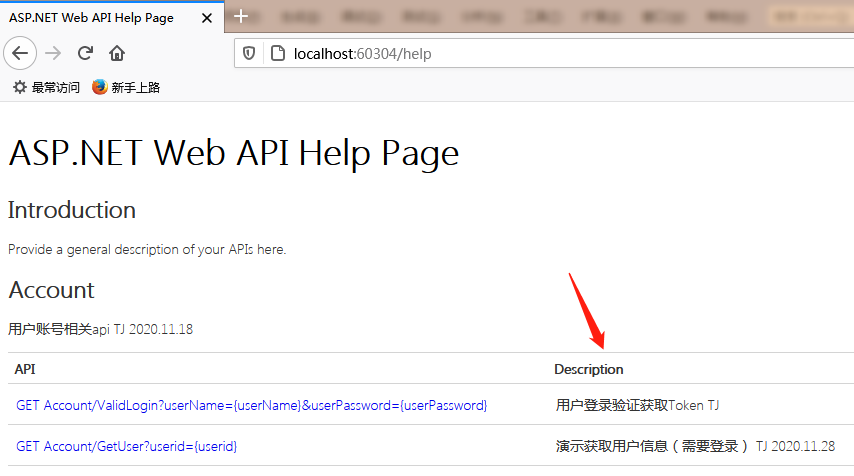Click the description '用户登录验证获取Token TJ'
Viewport: 854px width, 476px height.
(x=637, y=405)
